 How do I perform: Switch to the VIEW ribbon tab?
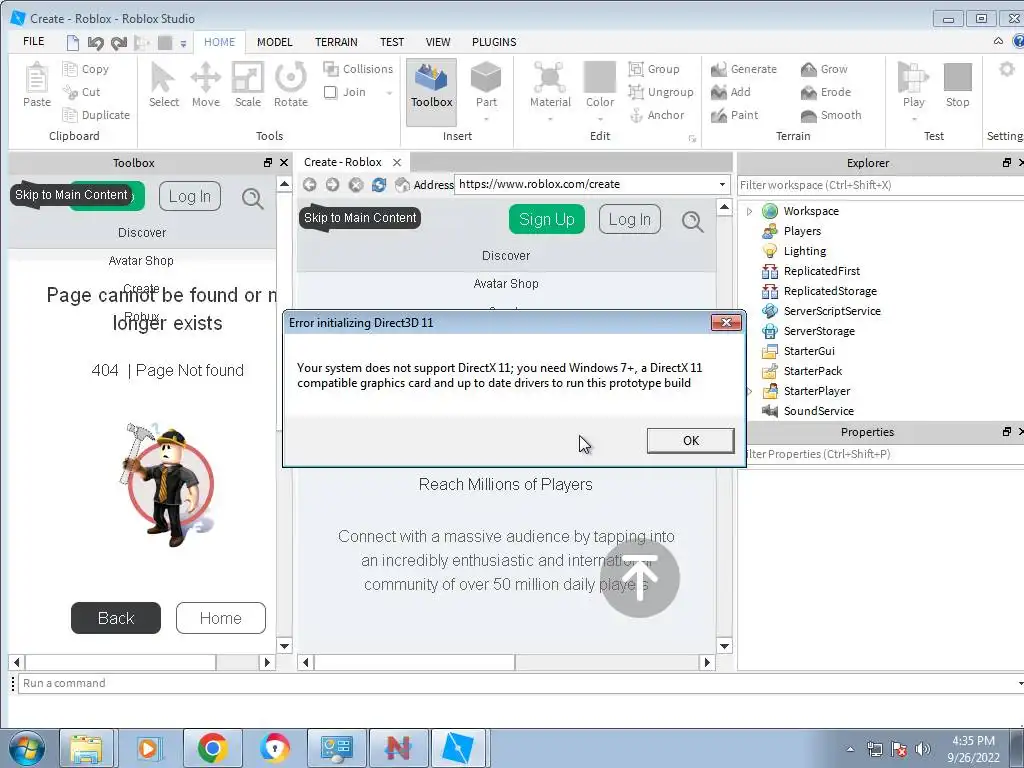coord(438,42)
